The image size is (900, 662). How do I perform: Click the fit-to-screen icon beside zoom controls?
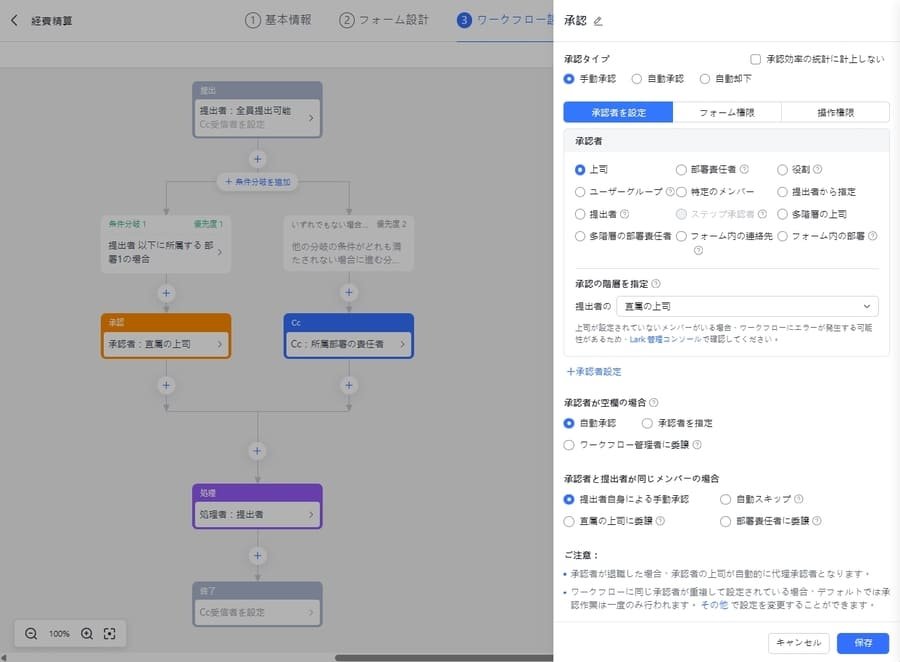pyautogui.click(x=110, y=633)
